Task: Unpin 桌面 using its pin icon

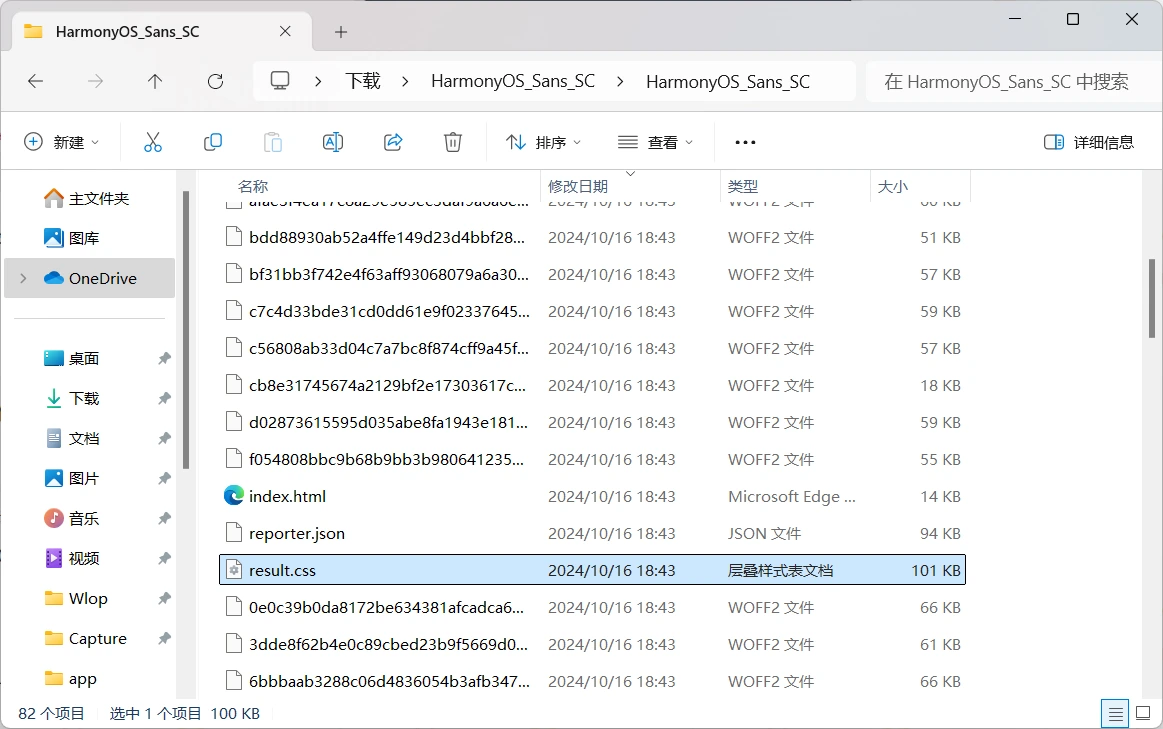Action: (x=164, y=358)
